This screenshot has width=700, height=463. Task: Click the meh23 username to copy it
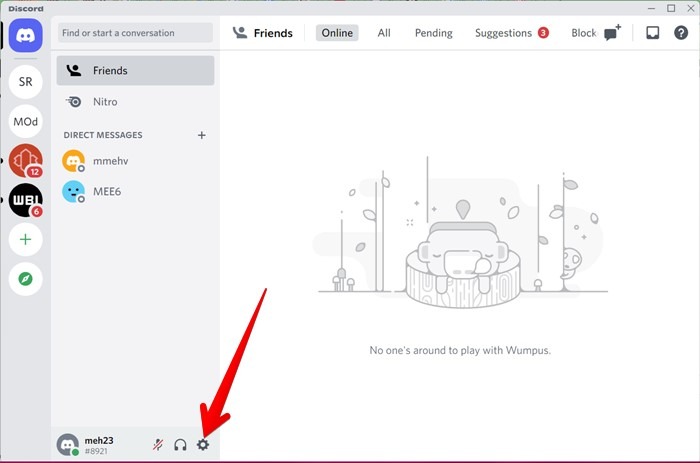click(99, 440)
